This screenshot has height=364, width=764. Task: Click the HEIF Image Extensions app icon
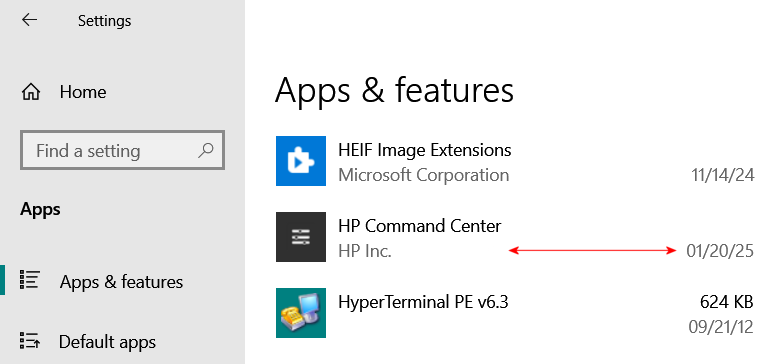[301, 161]
